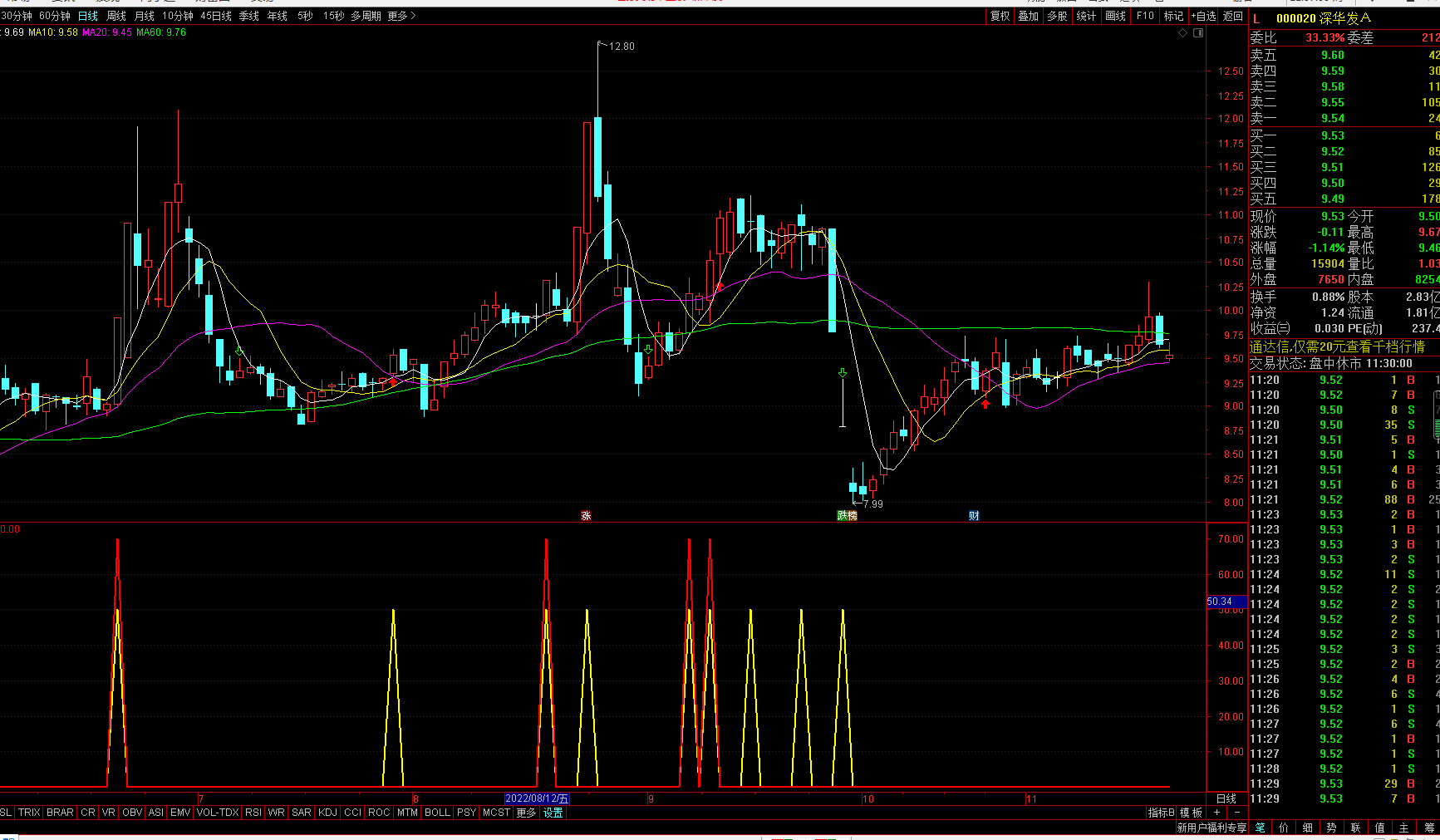This screenshot has height=840, width=1440.
Task: Open F10 company info
Action: (1145, 16)
